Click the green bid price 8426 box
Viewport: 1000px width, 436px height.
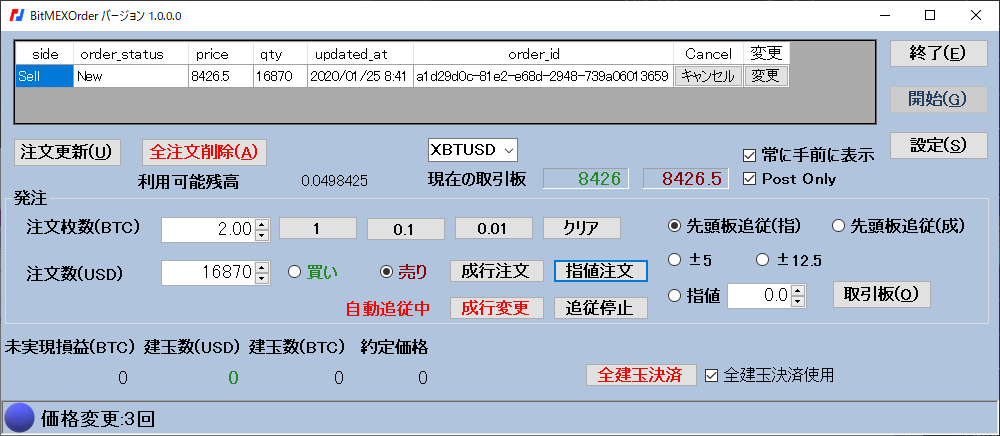click(585, 179)
